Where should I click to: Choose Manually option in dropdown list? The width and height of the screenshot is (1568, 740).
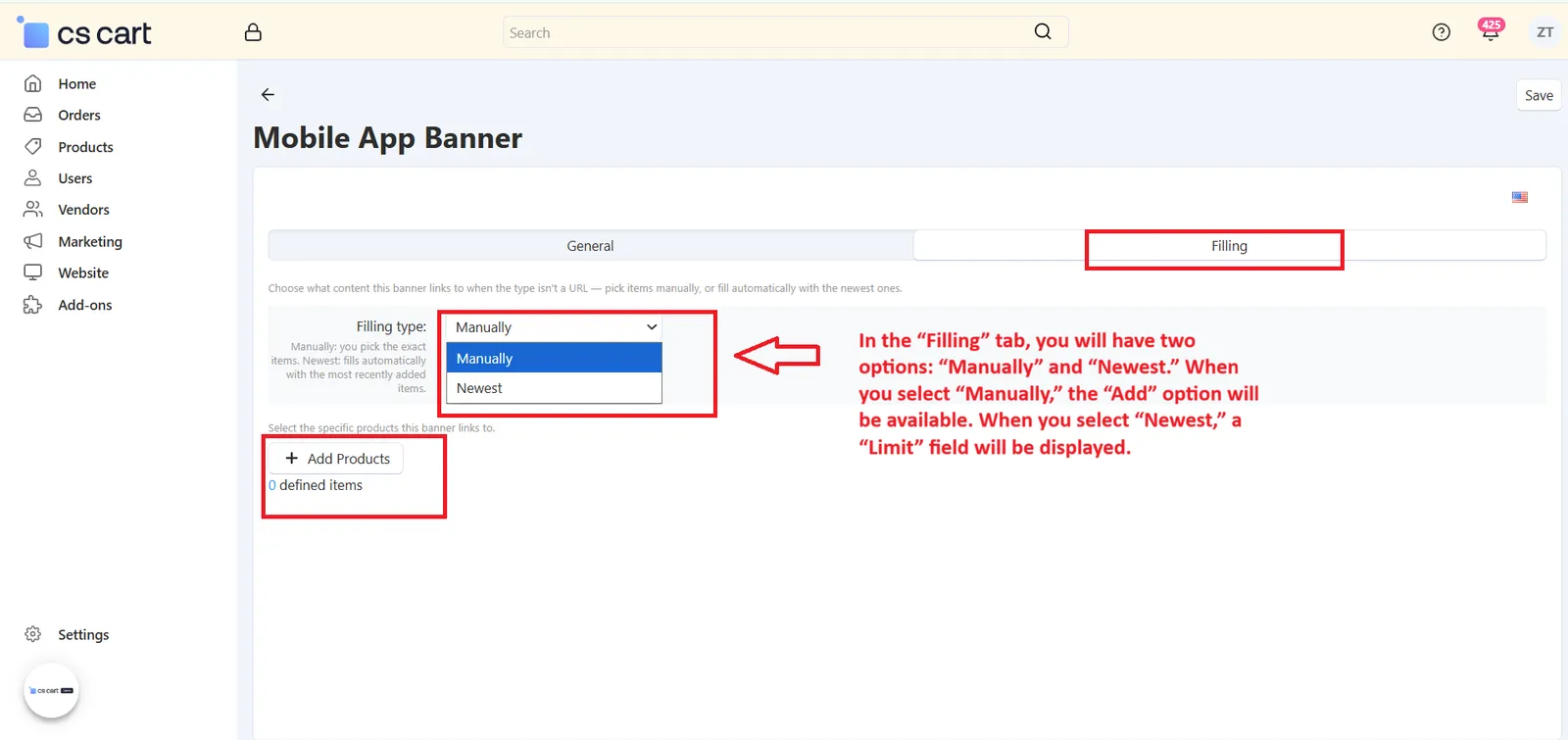[554, 359]
